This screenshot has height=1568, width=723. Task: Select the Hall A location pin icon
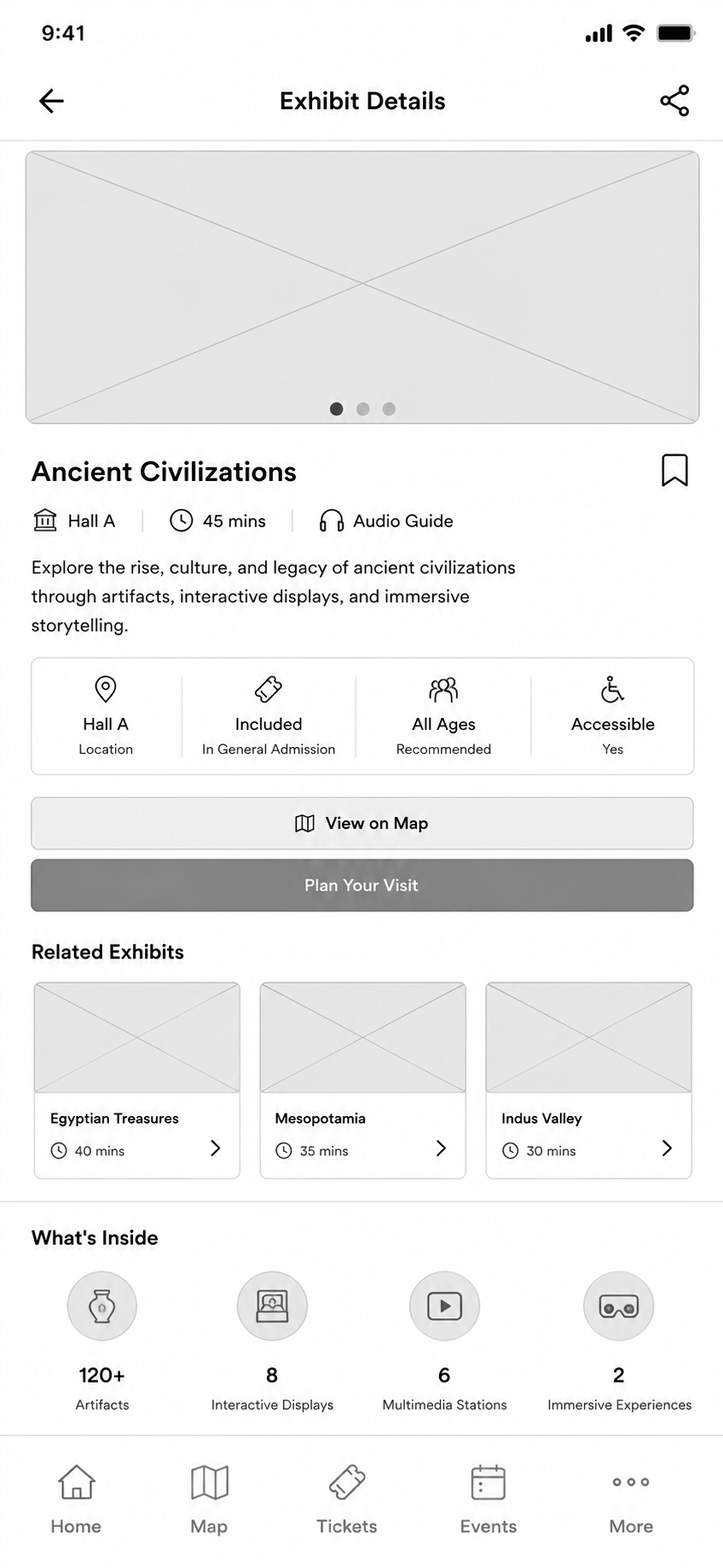(x=105, y=689)
